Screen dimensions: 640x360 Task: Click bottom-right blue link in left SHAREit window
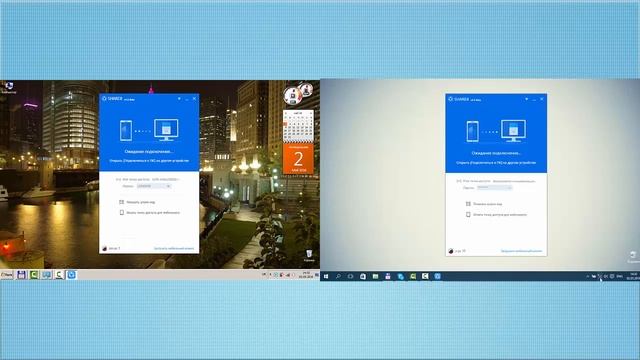[x=173, y=249]
